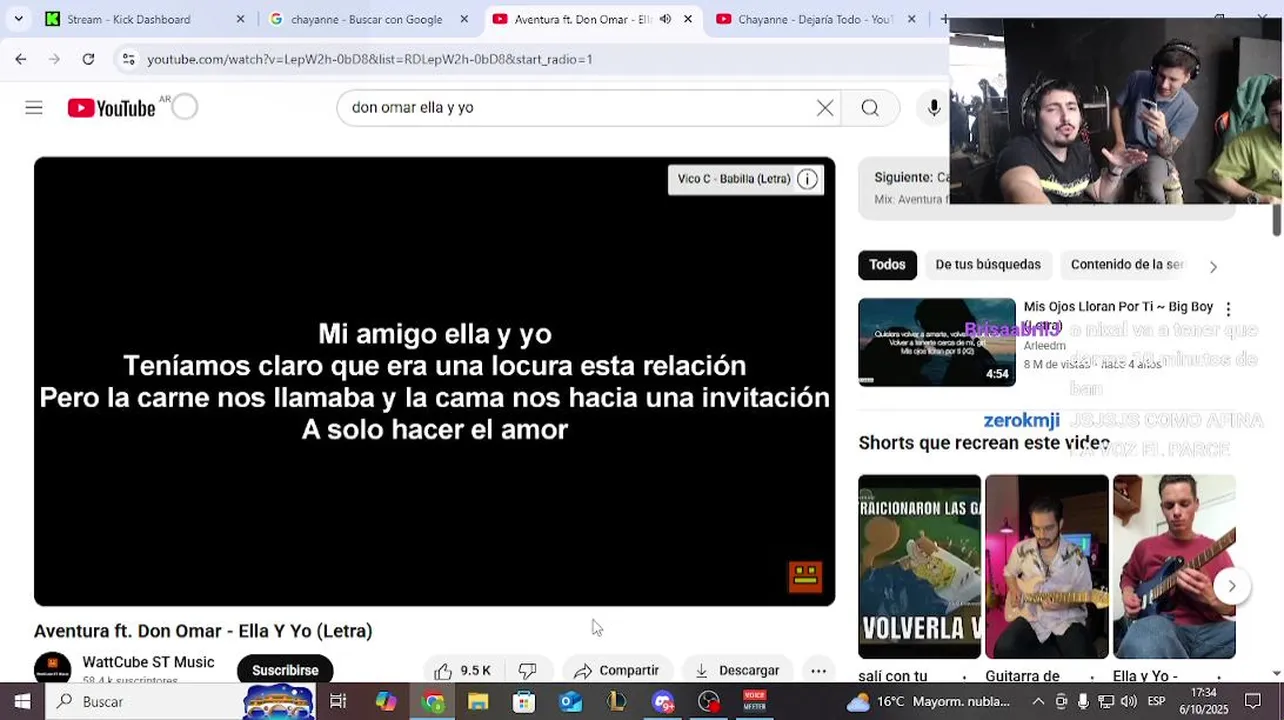The image size is (1284, 720).
Task: Select Contenido de la serie chip
Action: tap(1127, 265)
